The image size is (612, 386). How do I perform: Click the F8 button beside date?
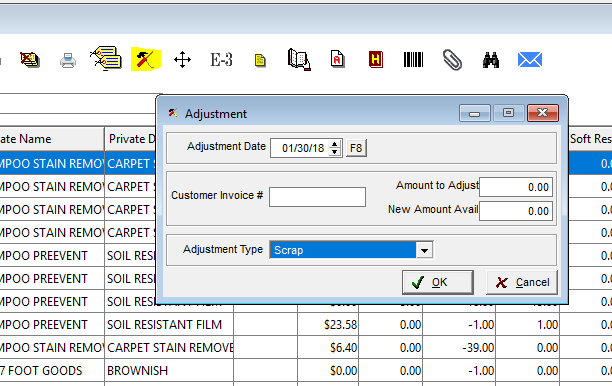tap(356, 148)
